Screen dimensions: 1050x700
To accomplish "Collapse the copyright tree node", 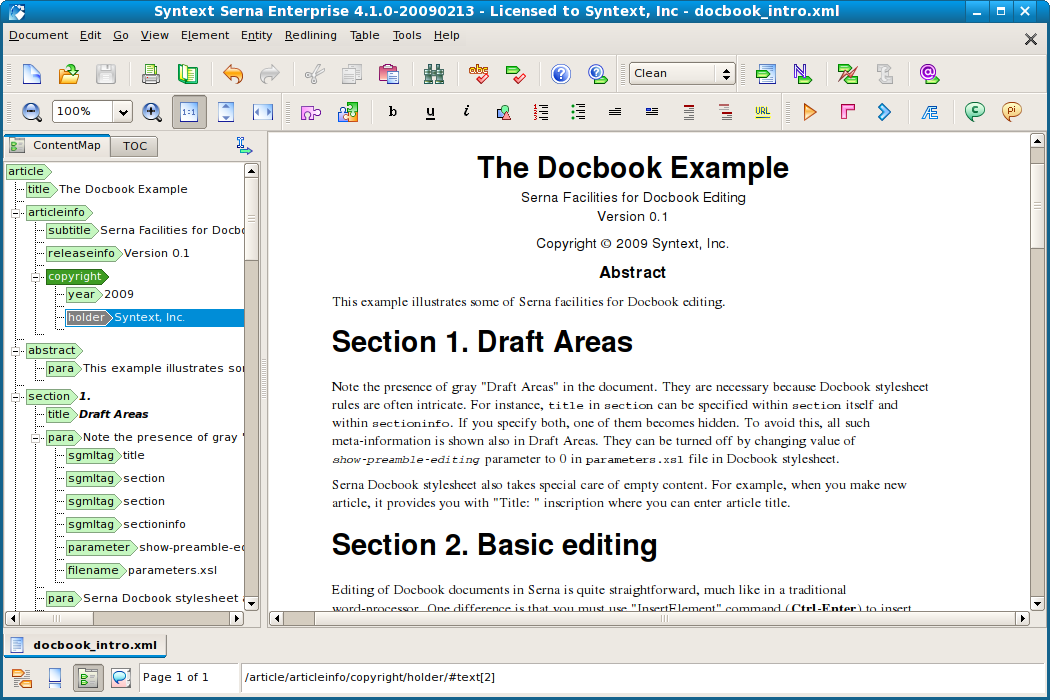I will [x=36, y=277].
